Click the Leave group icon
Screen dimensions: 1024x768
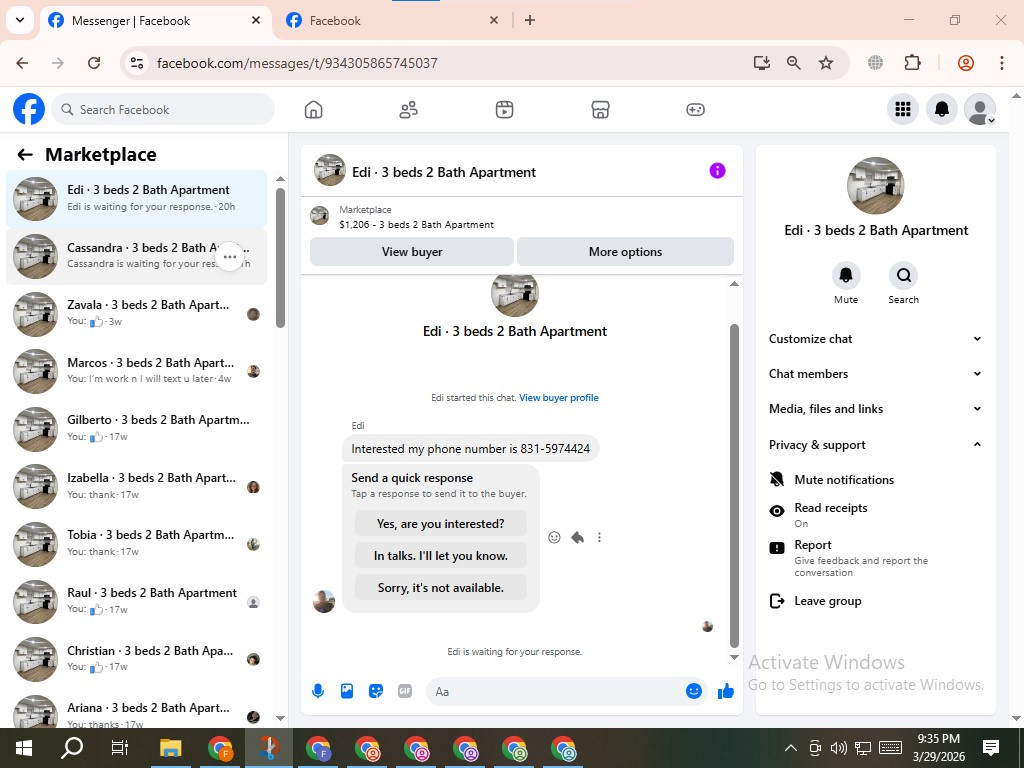point(776,601)
